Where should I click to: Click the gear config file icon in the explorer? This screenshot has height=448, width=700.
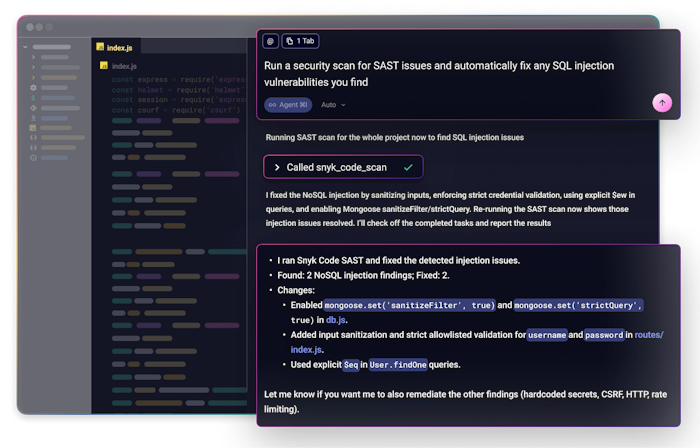click(x=33, y=87)
